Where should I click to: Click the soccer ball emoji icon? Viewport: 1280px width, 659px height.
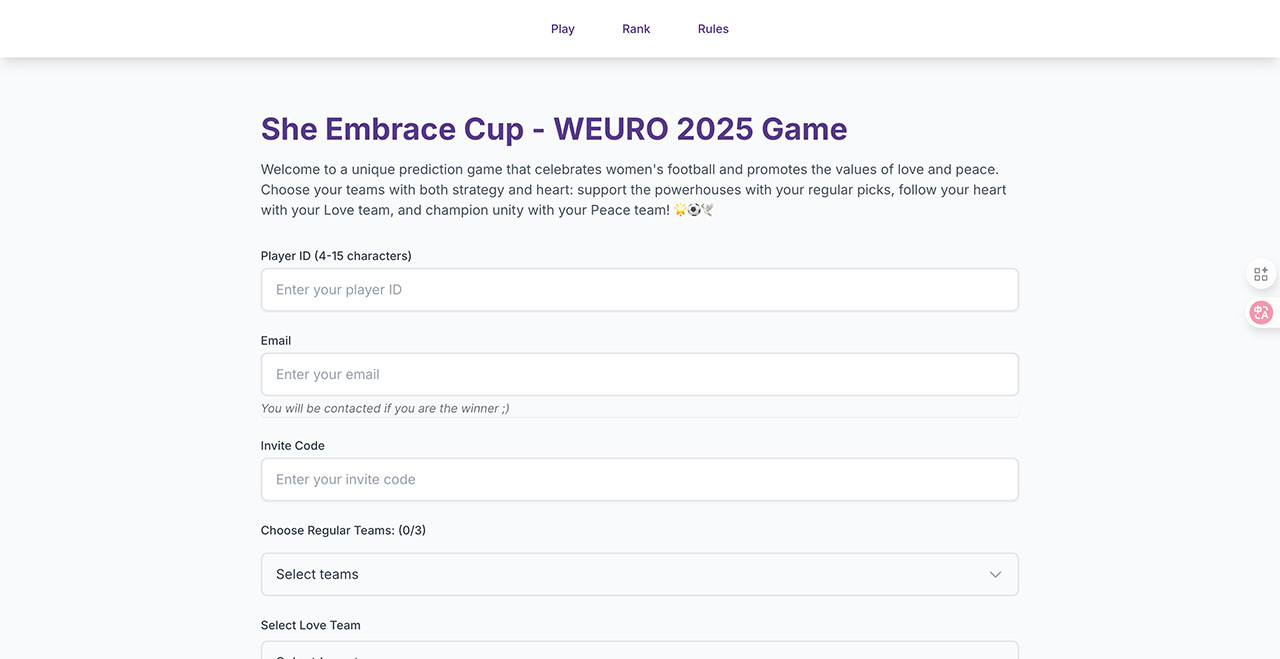(694, 211)
